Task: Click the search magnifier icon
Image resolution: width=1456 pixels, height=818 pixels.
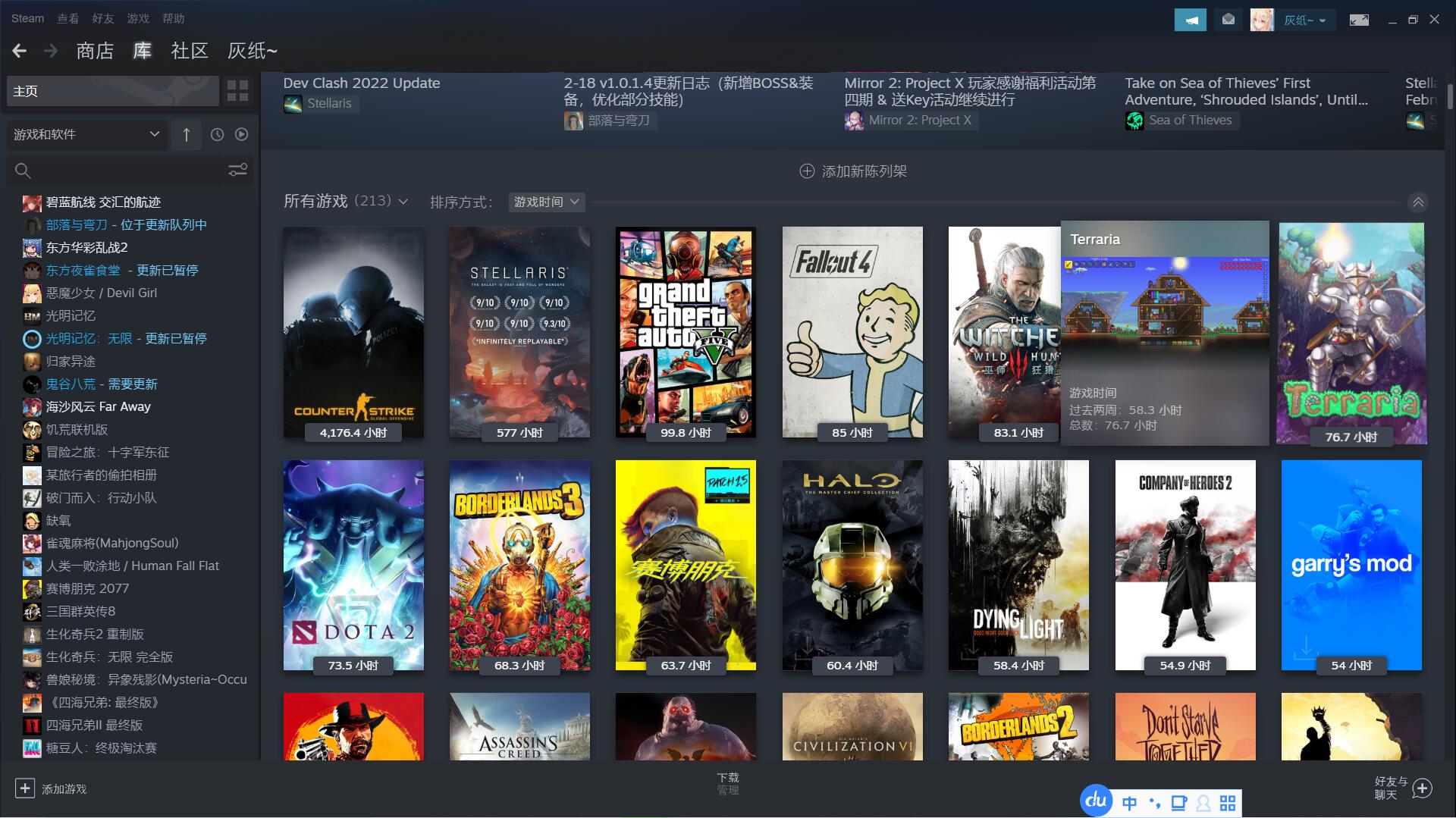Action: pyautogui.click(x=24, y=171)
